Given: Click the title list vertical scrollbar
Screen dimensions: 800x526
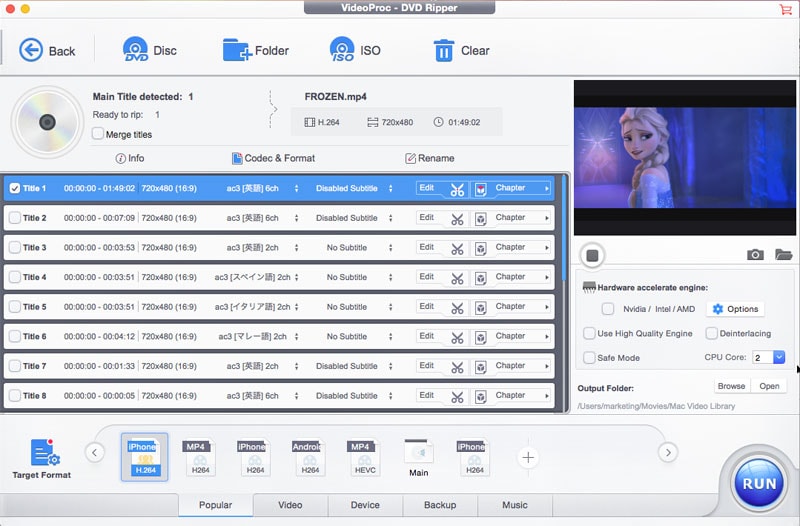Looking at the screenshot, I should tap(564, 227).
